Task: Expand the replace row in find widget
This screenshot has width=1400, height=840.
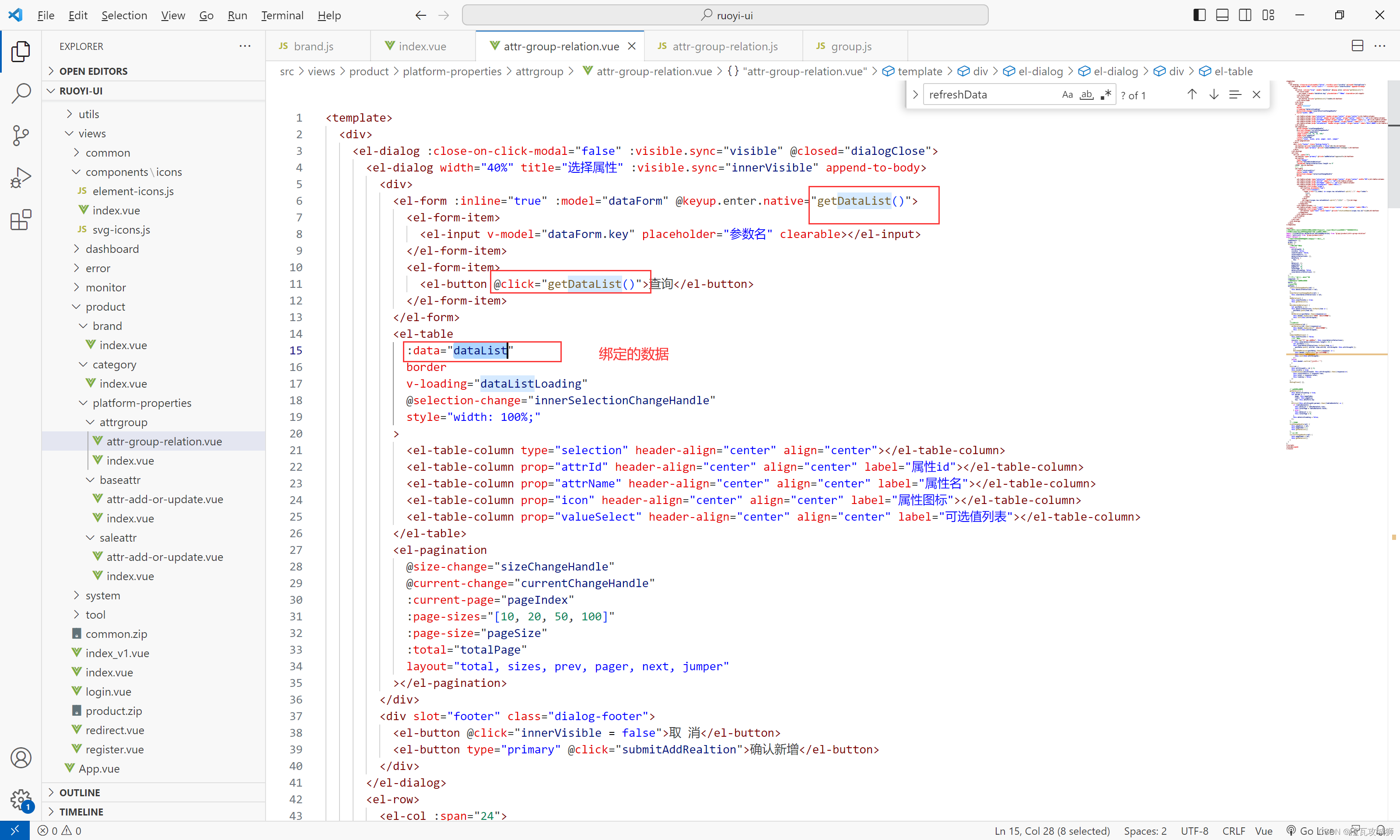Action: [x=915, y=94]
